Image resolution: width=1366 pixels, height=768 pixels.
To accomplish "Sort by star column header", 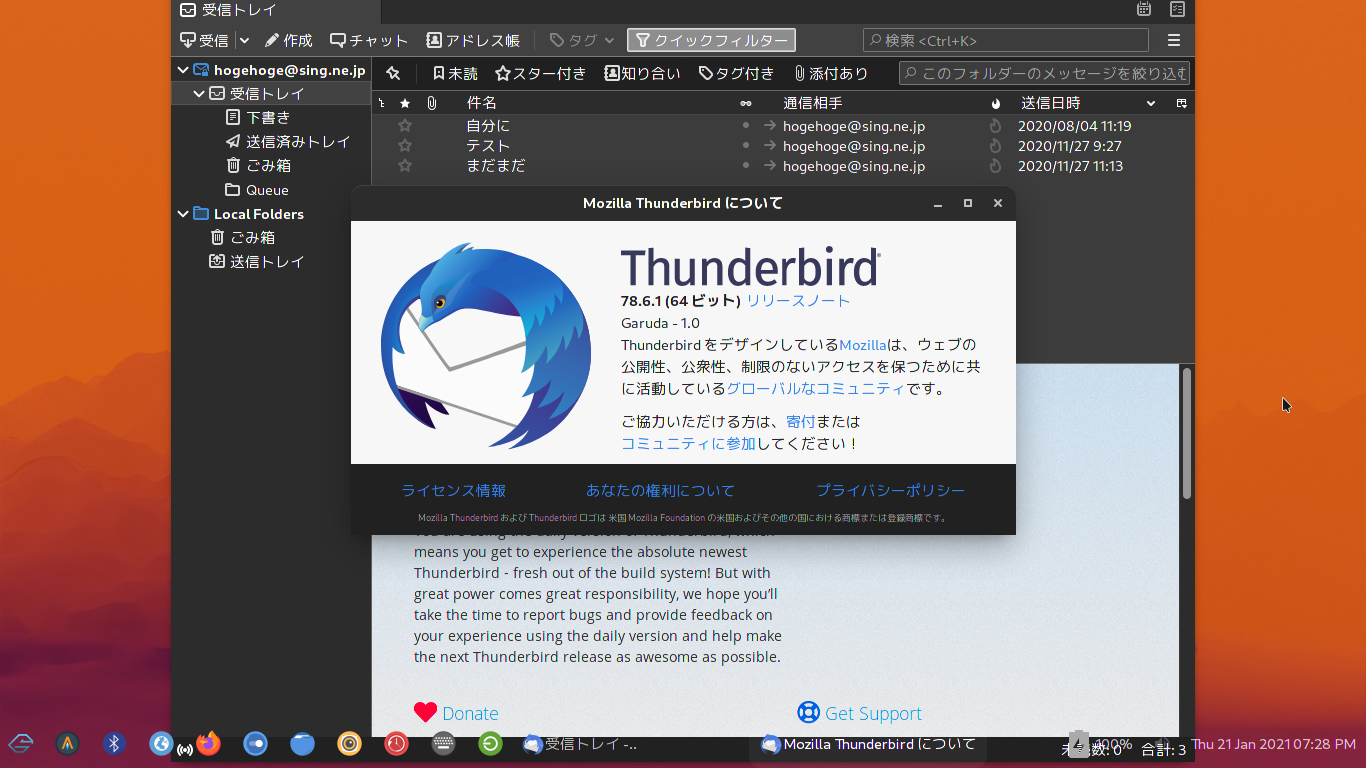I will tap(404, 103).
